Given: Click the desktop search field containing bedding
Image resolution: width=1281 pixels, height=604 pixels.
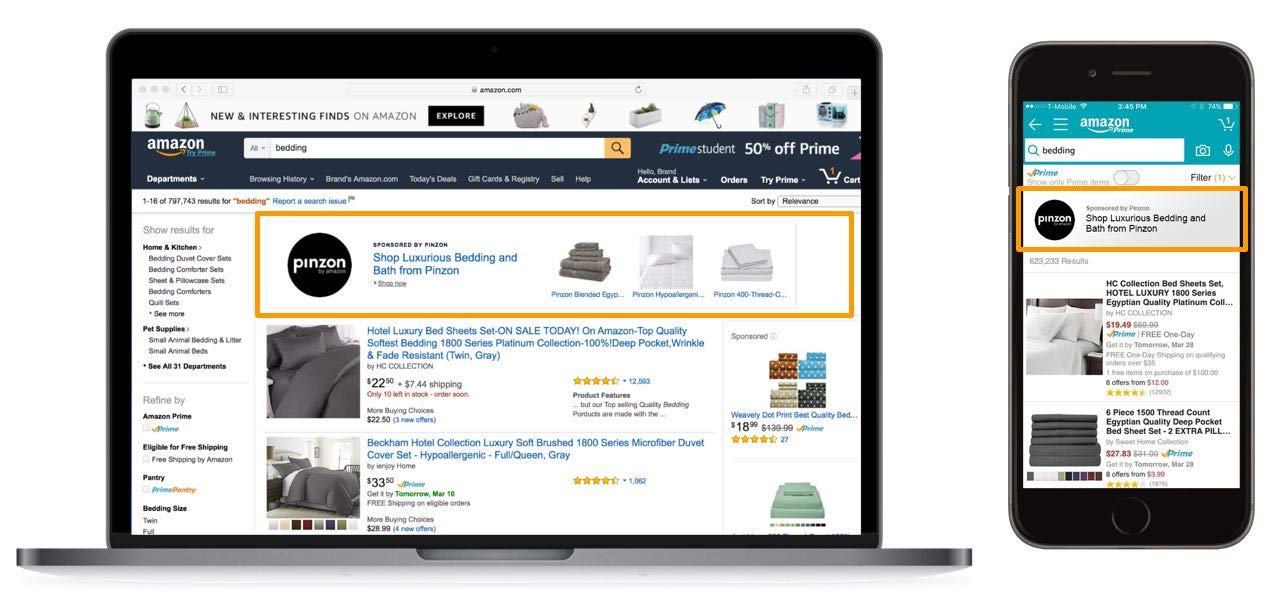Looking at the screenshot, I should coord(436,148).
